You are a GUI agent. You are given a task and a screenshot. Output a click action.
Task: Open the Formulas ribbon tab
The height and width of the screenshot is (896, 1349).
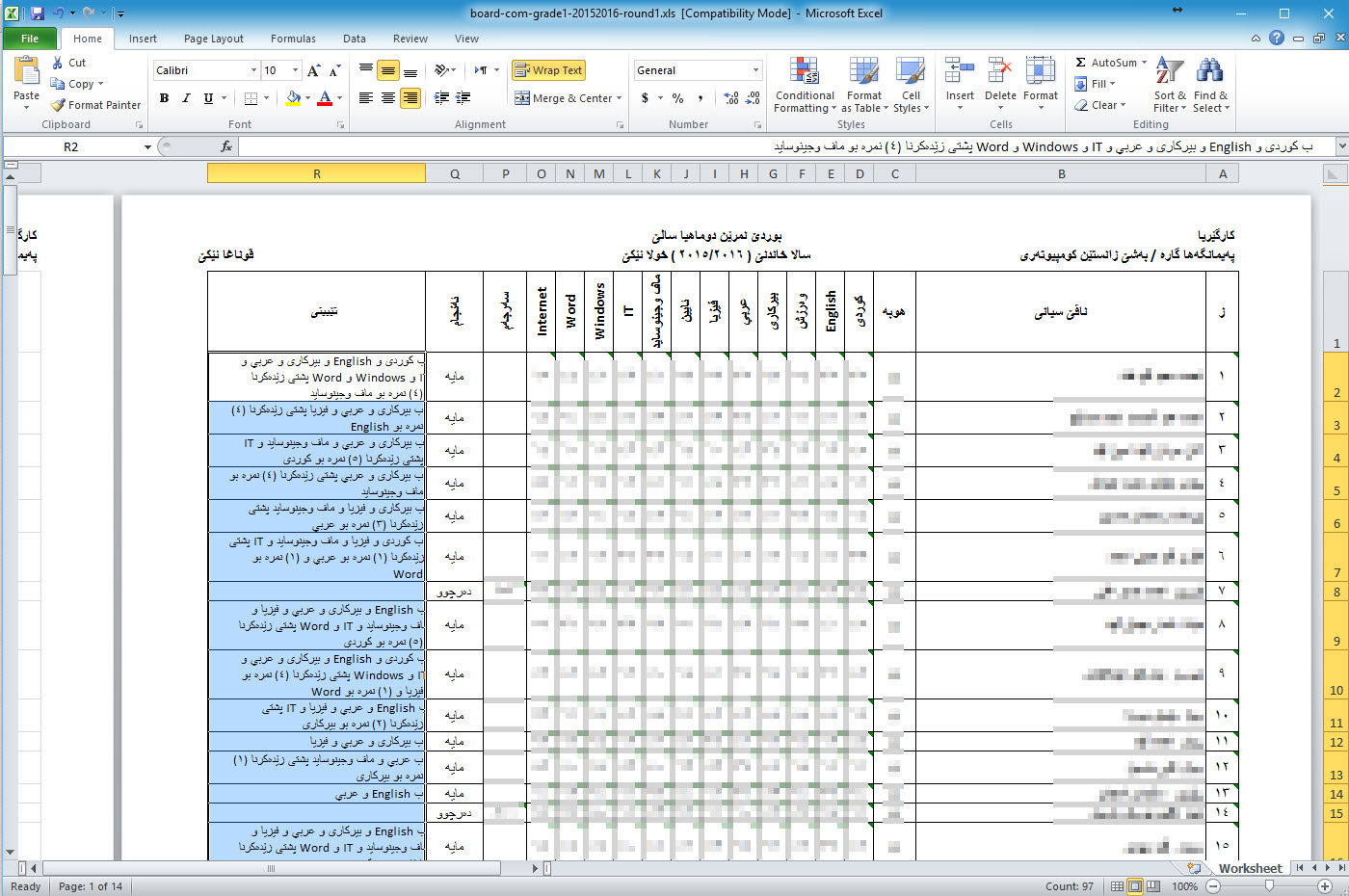coord(293,39)
